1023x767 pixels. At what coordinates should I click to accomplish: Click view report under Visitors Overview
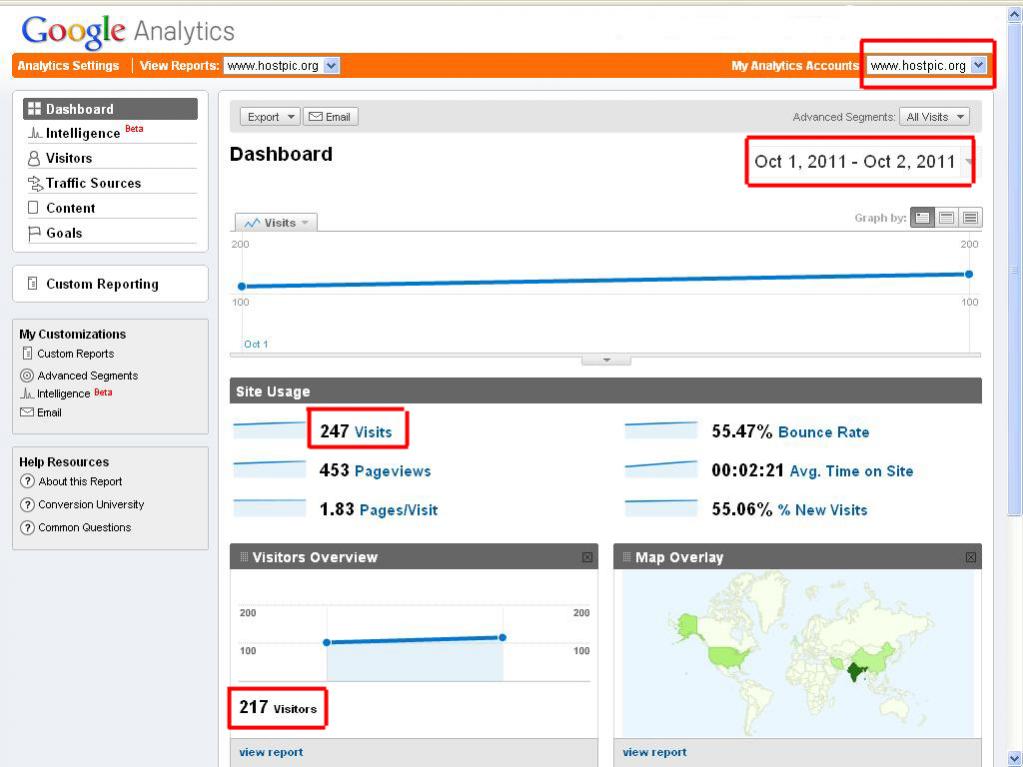point(271,752)
